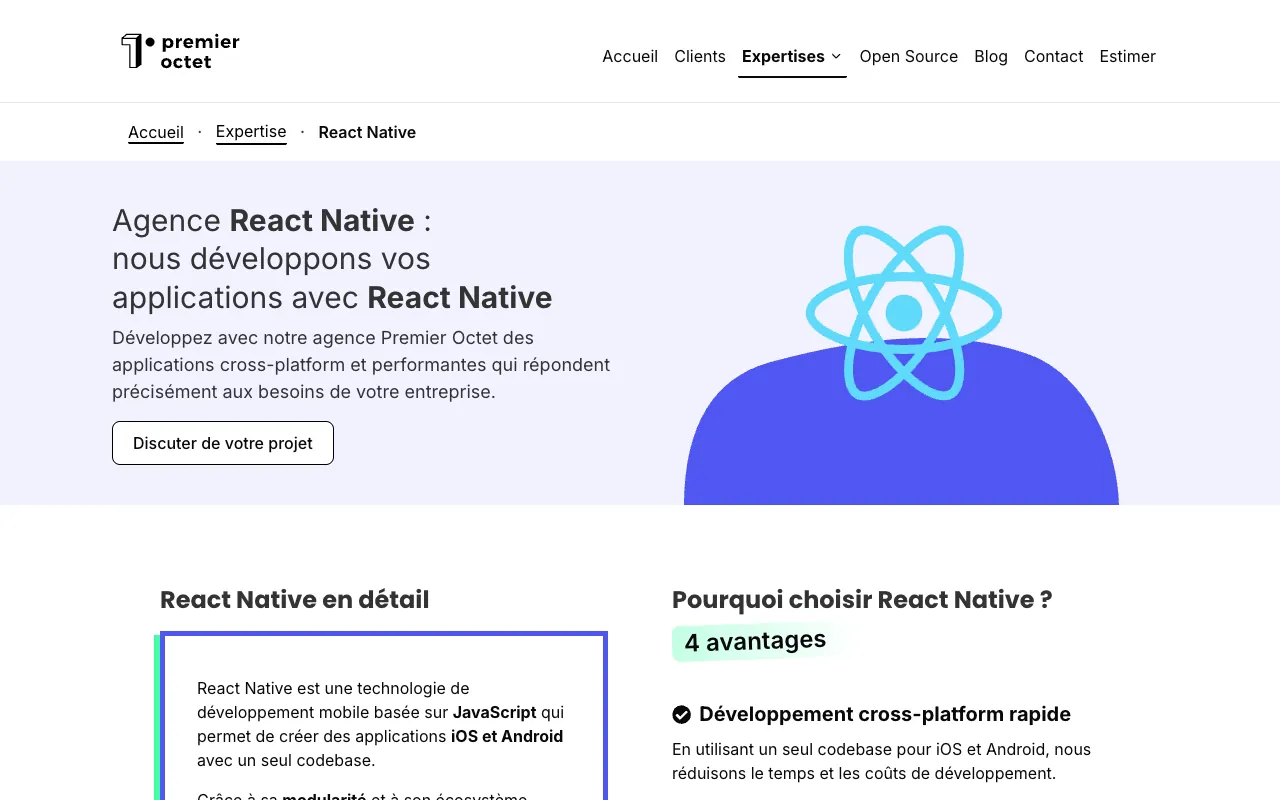
Task: Click the React Native breadcrumb text
Action: pyautogui.click(x=367, y=132)
